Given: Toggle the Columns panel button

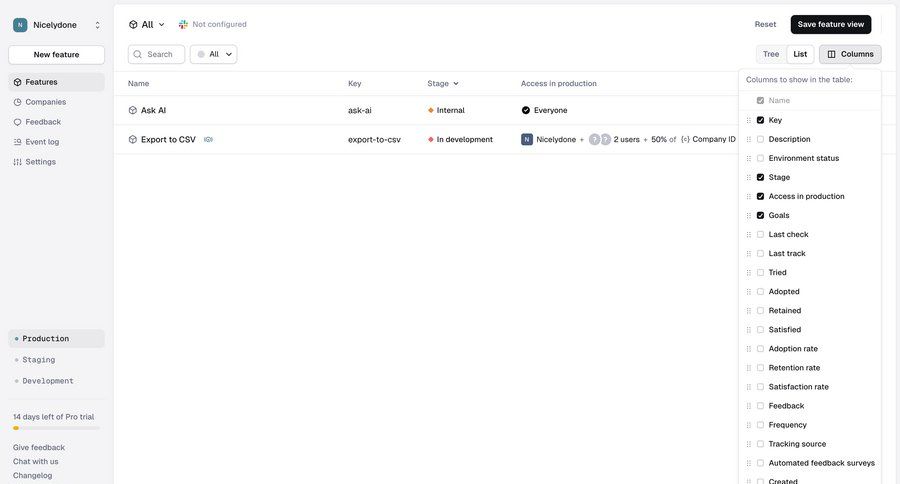Looking at the screenshot, I should tap(850, 54).
